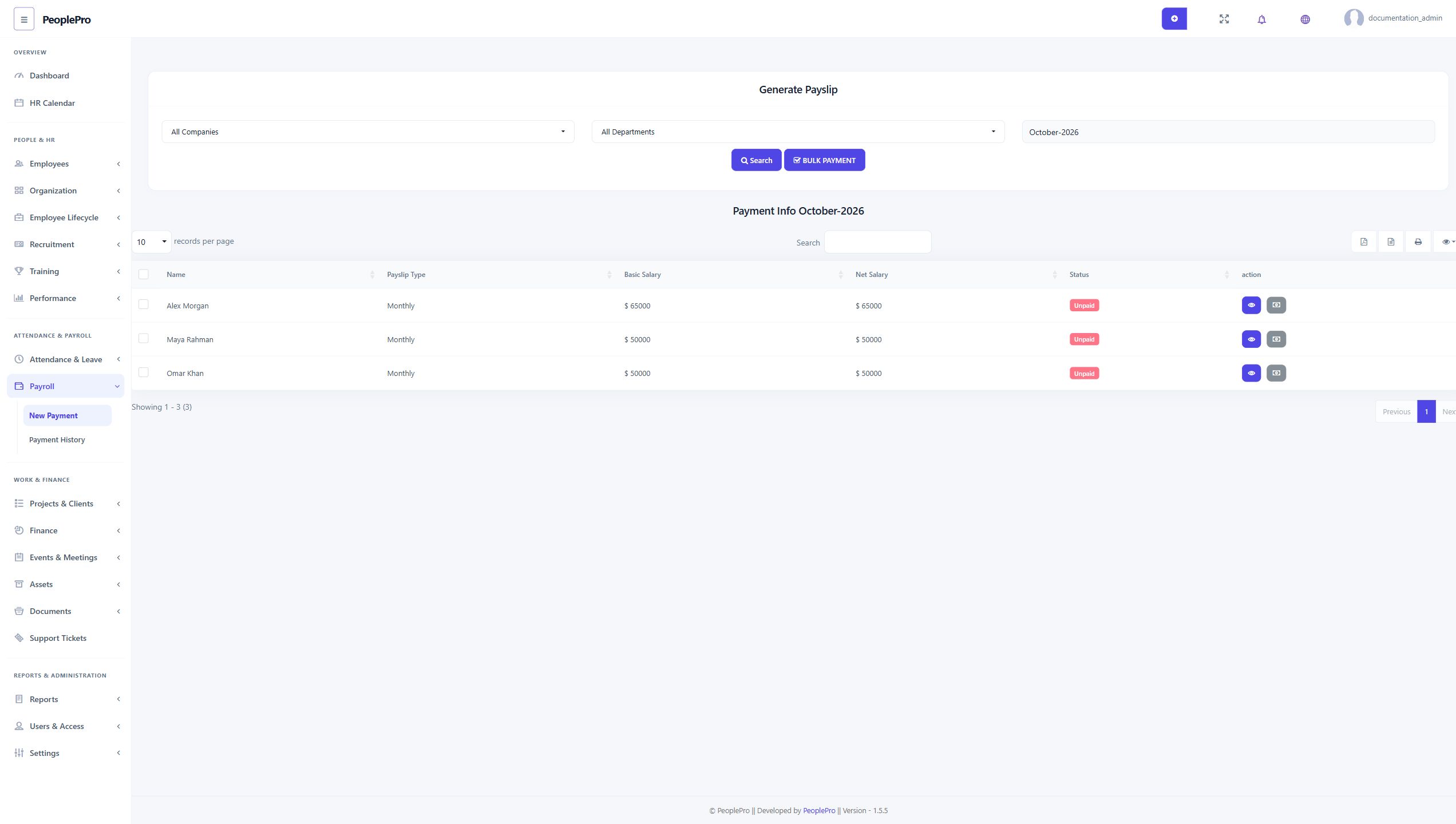
Task: Go to Previous page
Action: 1396,411
